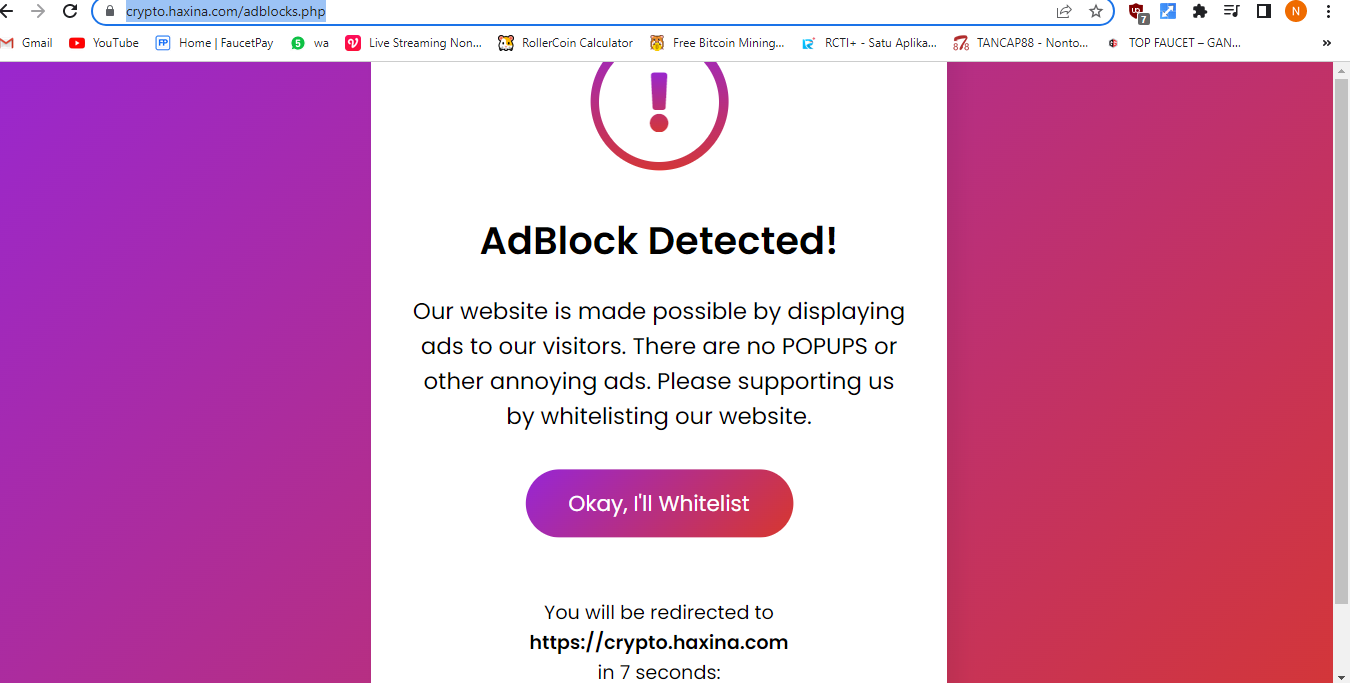This screenshot has height=683, width=1350.
Task: Reload the current page
Action: [x=69, y=12]
